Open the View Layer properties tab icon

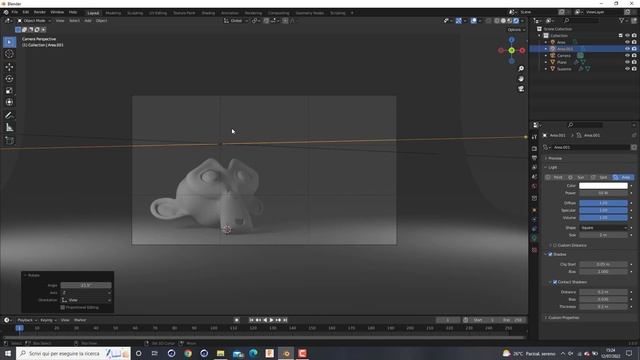[x=534, y=167]
